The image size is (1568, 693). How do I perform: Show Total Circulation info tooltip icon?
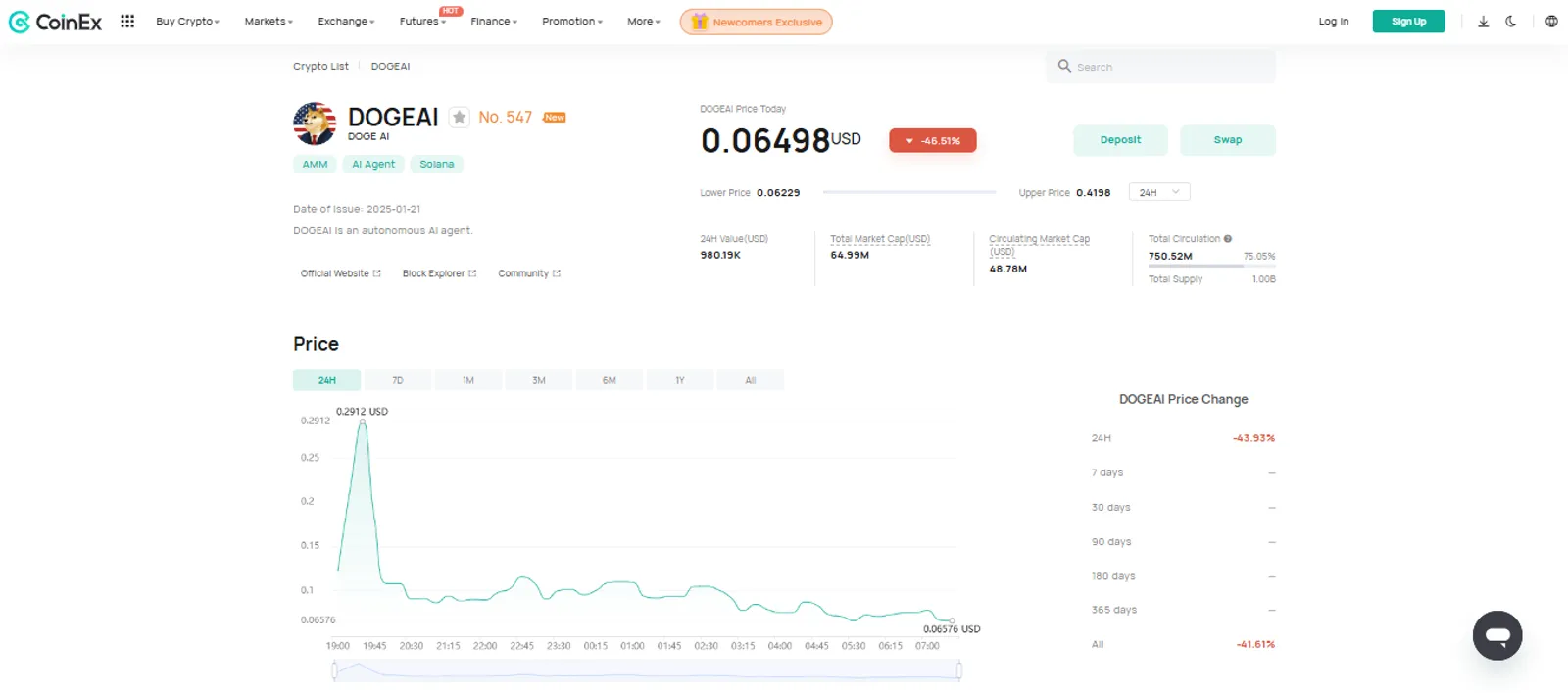(x=1227, y=238)
